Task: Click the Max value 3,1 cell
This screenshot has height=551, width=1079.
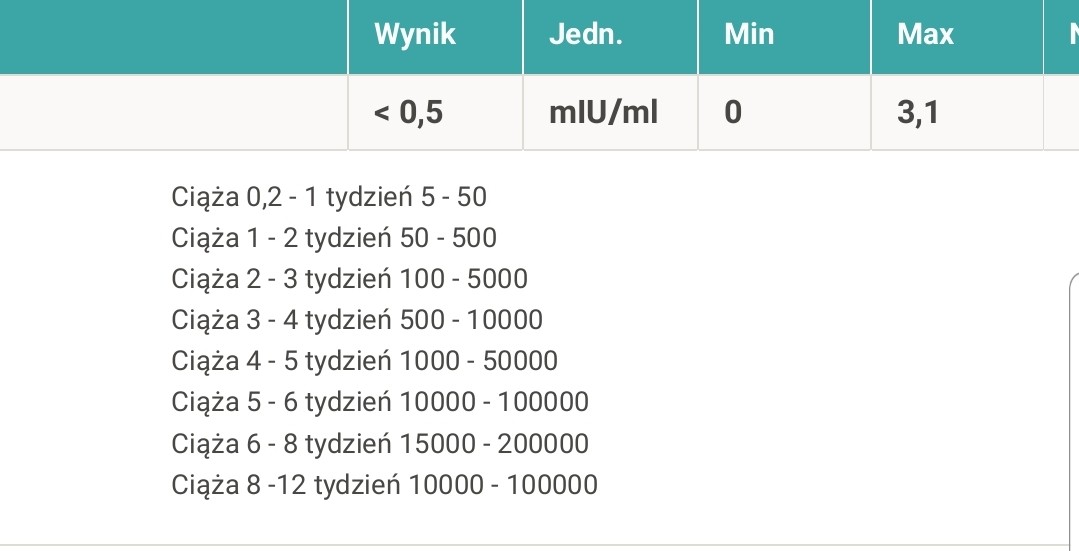Action: tap(918, 112)
